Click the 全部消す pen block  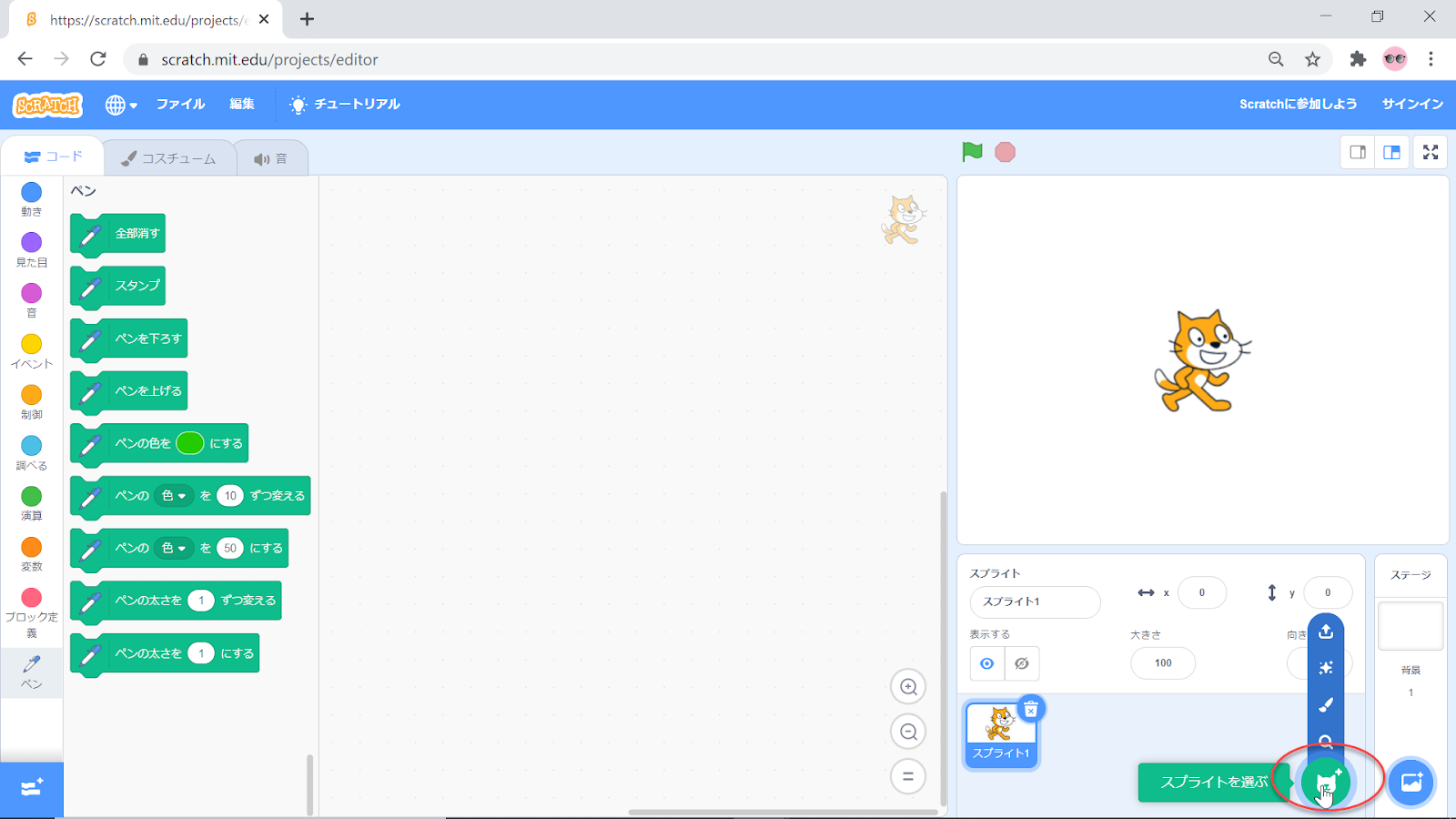tap(117, 235)
